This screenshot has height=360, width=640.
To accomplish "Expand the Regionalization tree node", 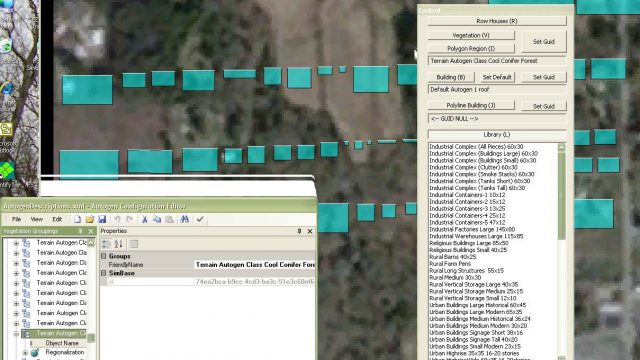I will tap(25, 352).
